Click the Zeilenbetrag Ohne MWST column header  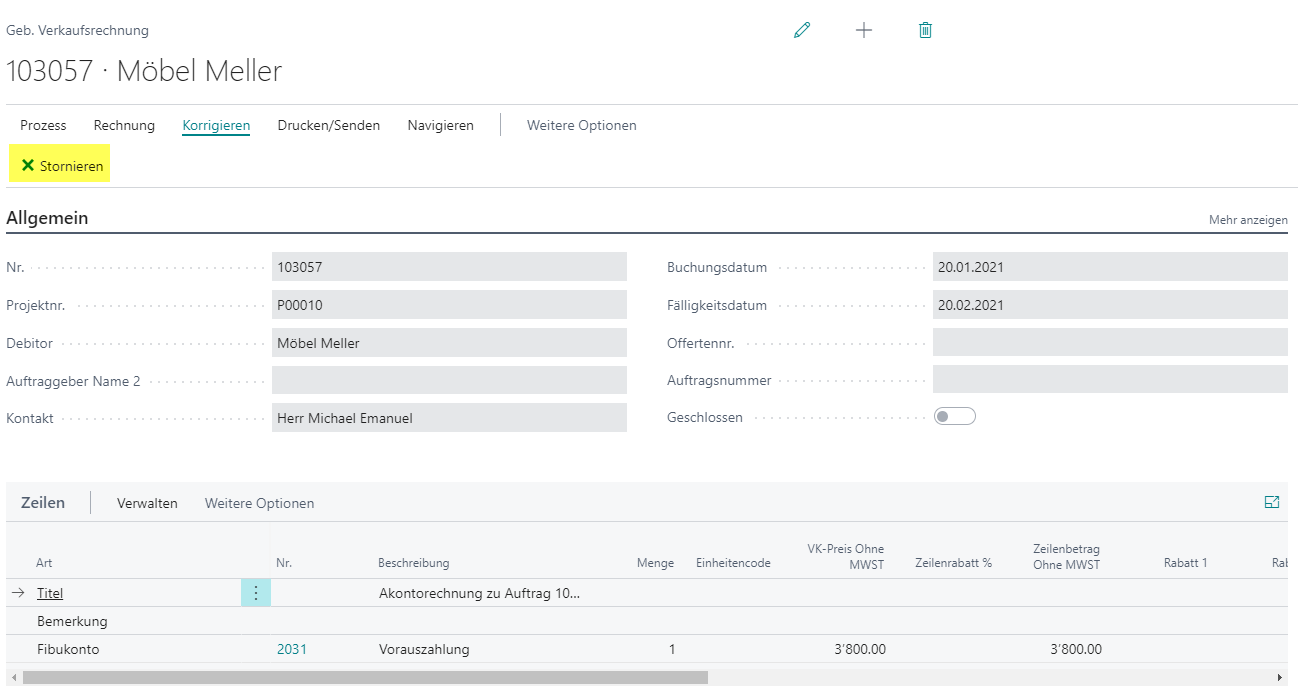[x=1066, y=556]
